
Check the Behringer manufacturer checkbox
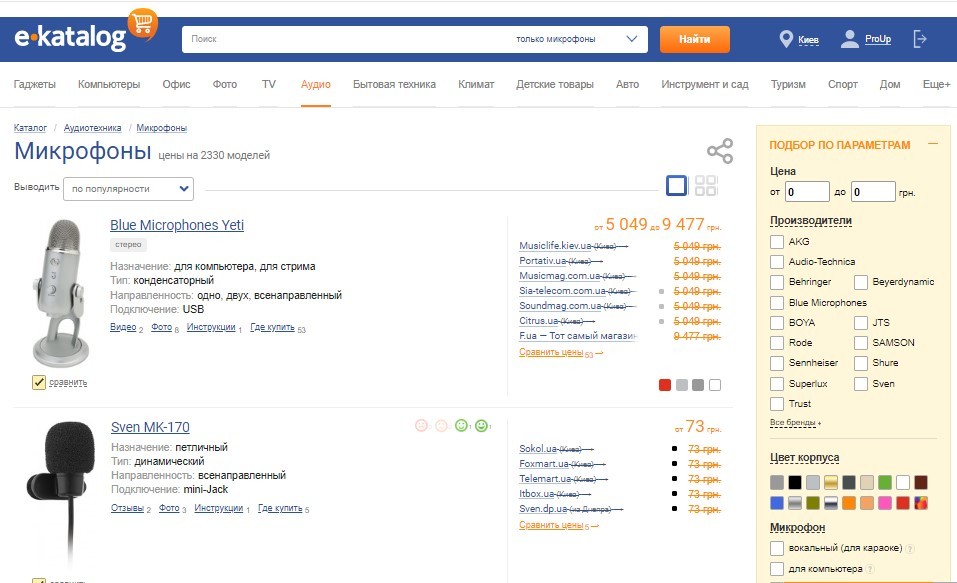[x=776, y=282]
